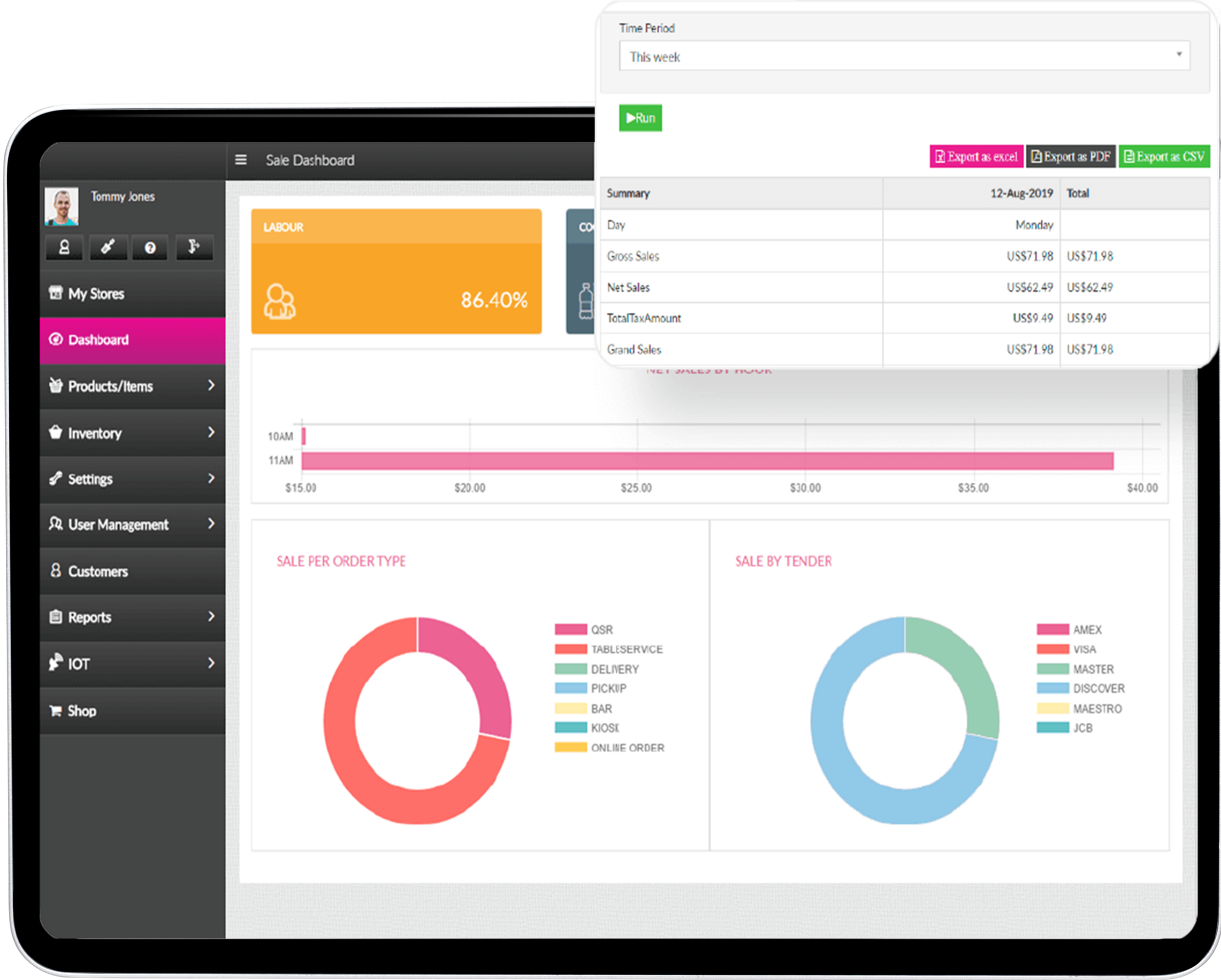Click the logout icon next to help
The height and width of the screenshot is (980, 1221).
194,248
